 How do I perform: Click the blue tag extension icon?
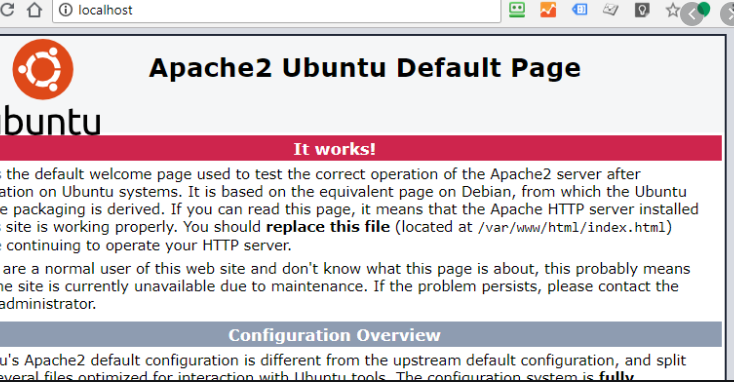tap(580, 9)
